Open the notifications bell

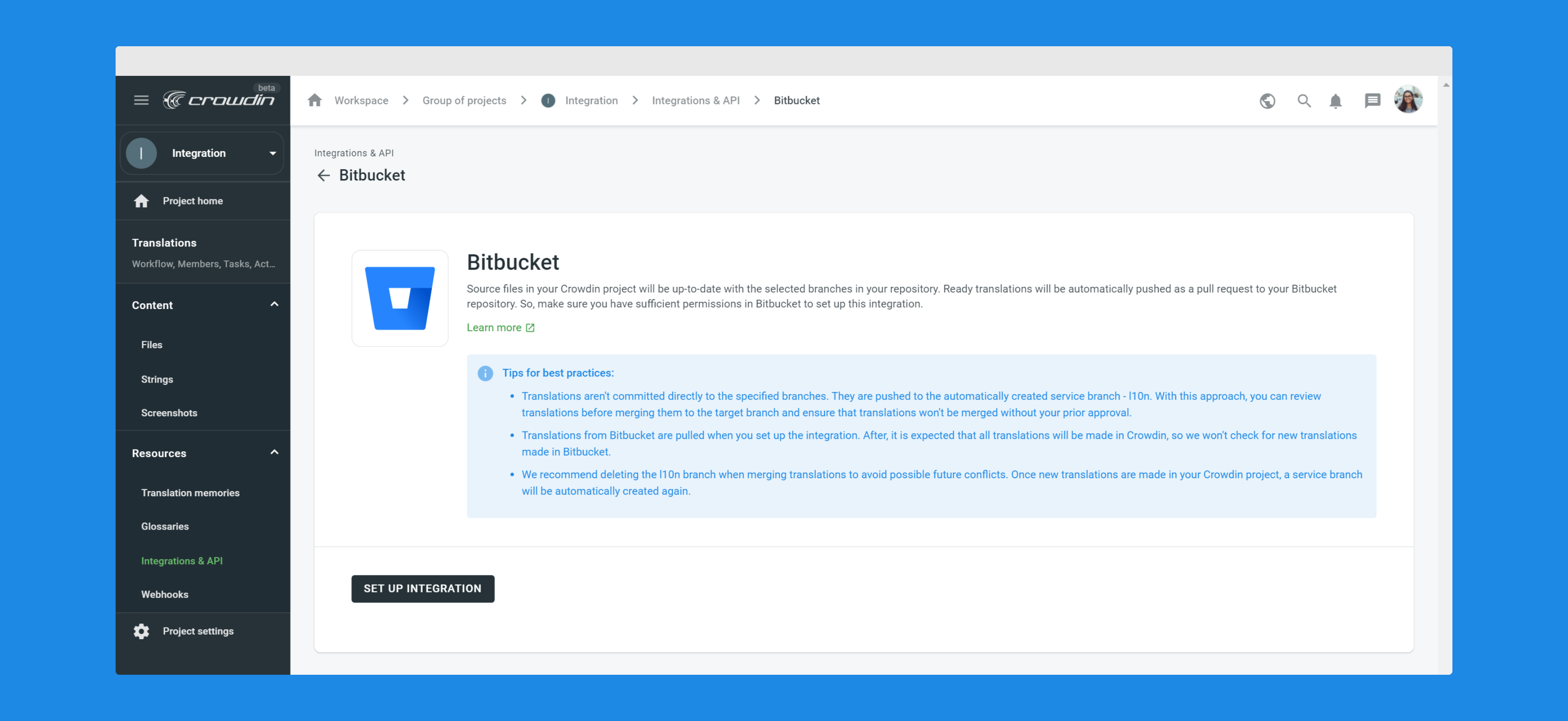(x=1335, y=101)
